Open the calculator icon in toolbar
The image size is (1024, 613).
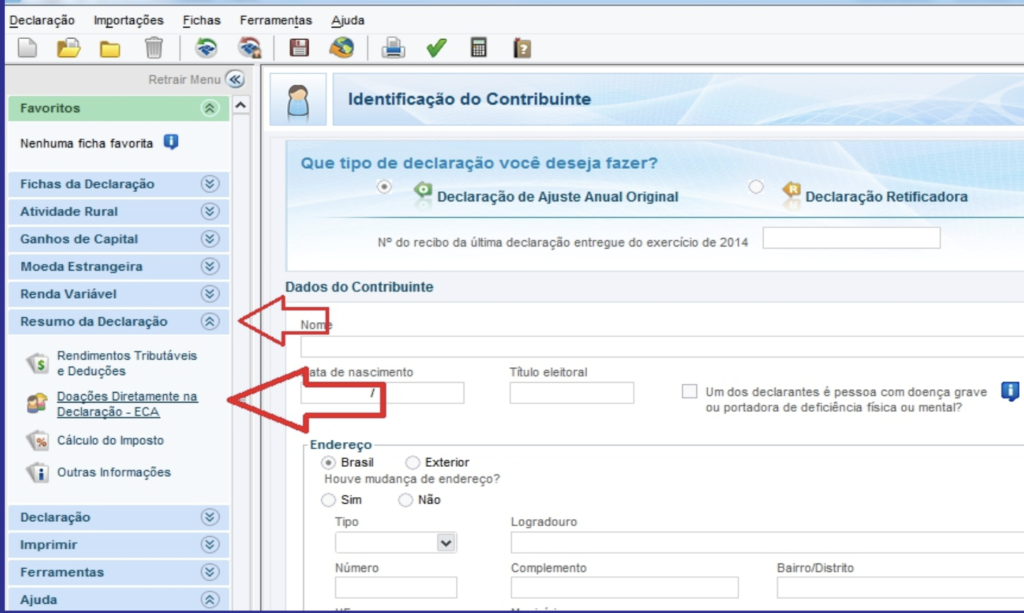[x=479, y=48]
